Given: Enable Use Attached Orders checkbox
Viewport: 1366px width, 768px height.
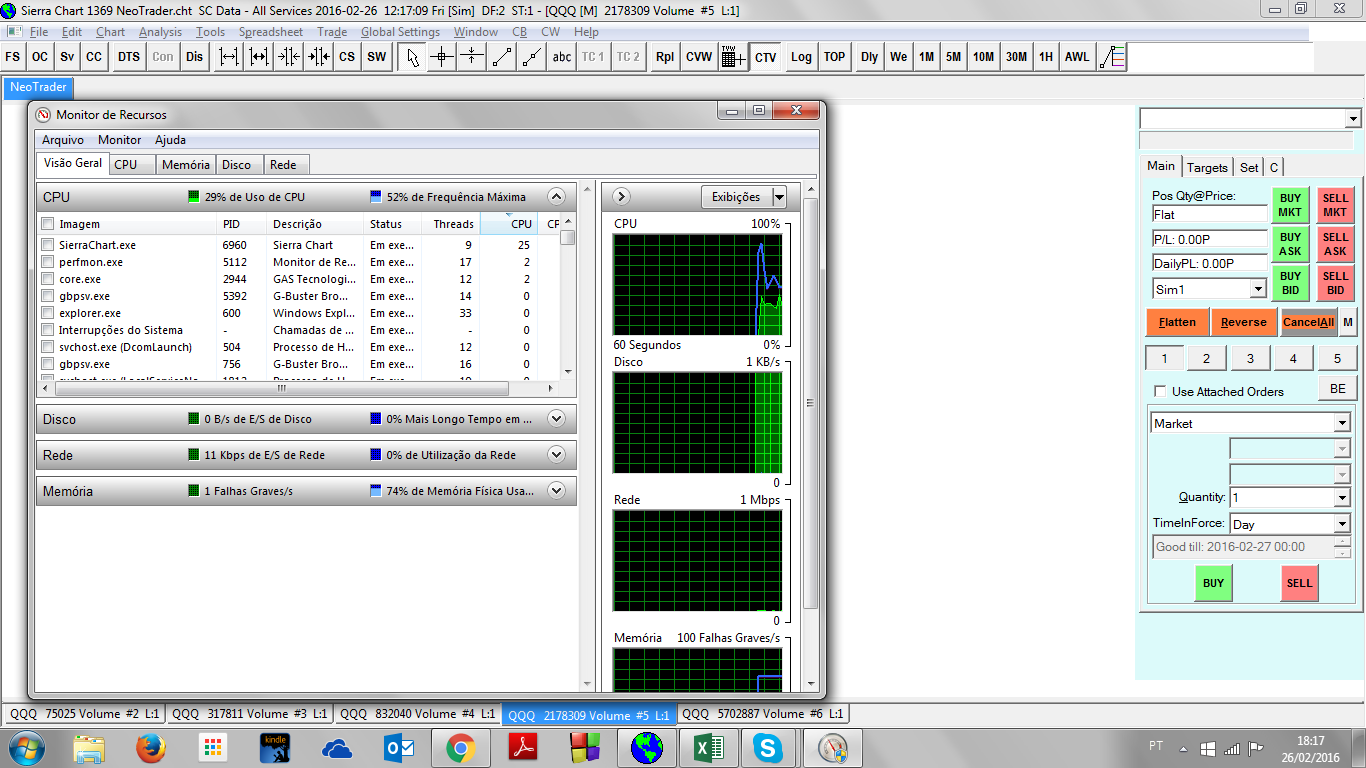Looking at the screenshot, I should click(x=1160, y=391).
